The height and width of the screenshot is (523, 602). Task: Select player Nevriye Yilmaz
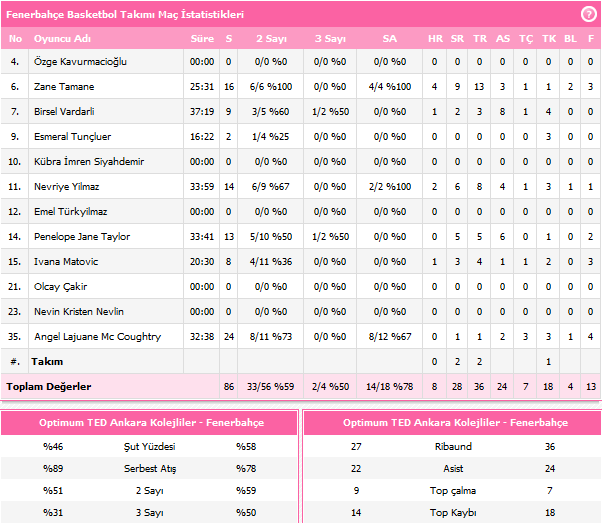tap(66, 186)
